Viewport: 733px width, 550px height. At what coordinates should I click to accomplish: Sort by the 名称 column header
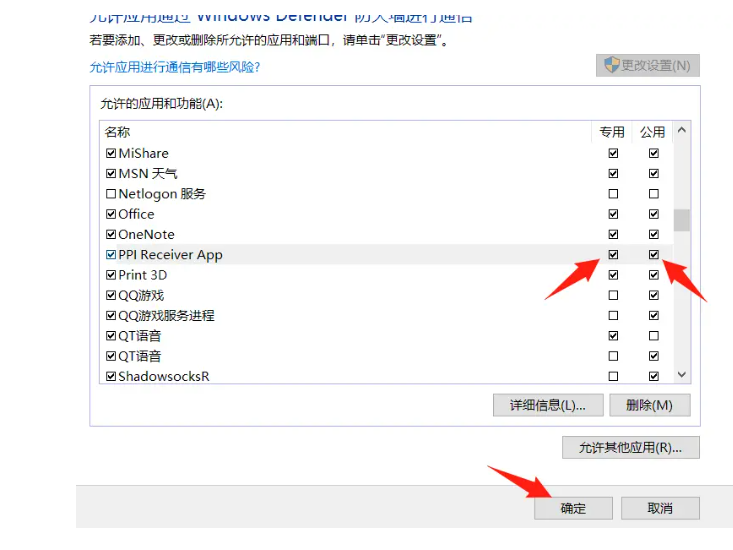point(118,132)
